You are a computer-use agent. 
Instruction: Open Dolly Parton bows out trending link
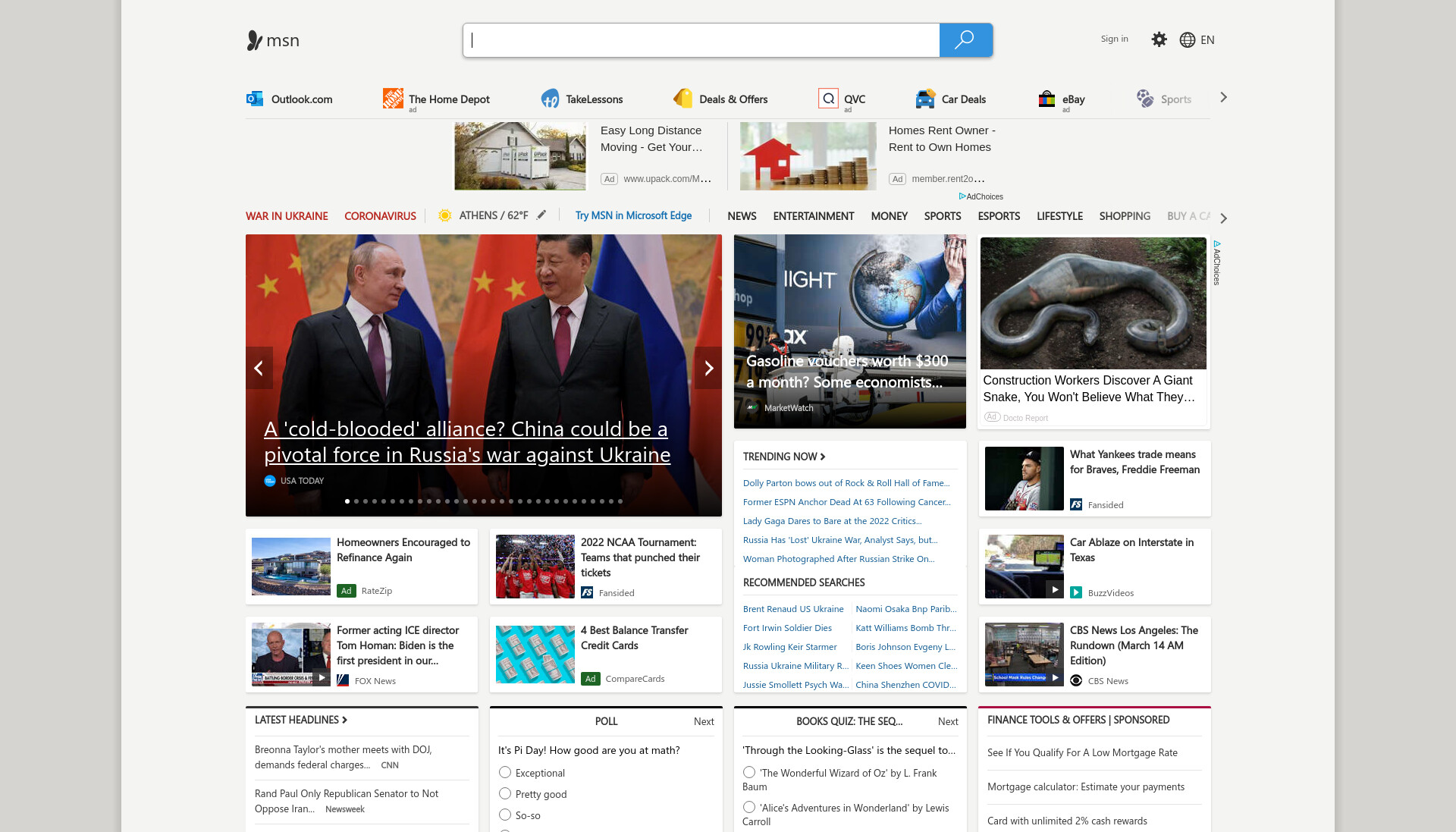(846, 483)
